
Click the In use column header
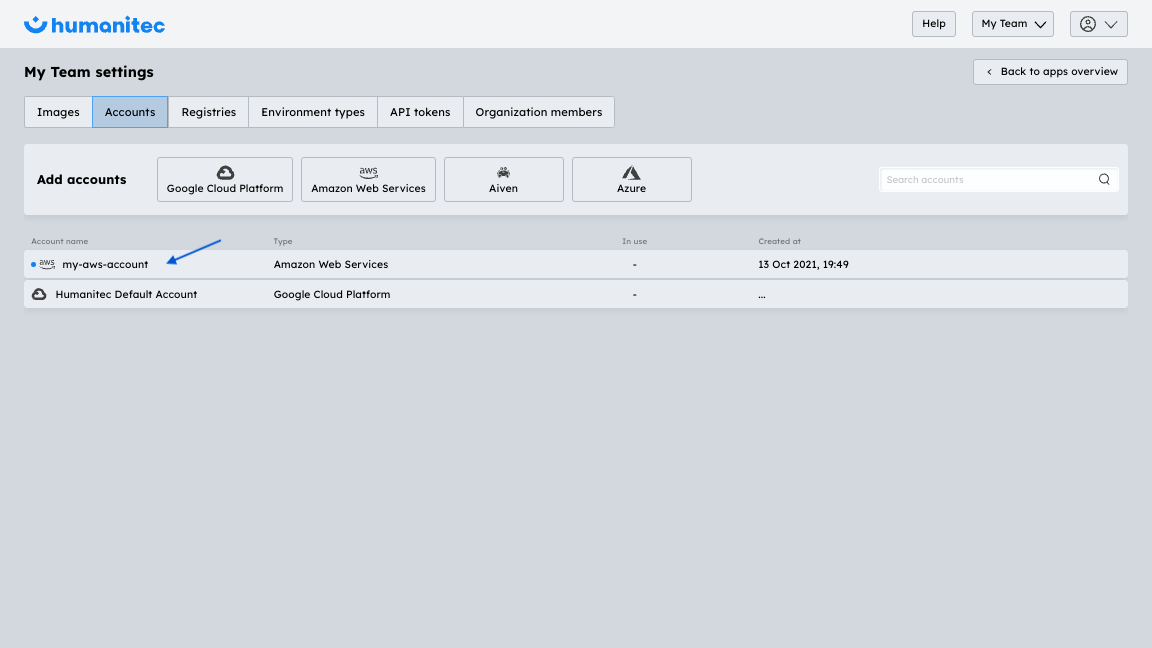[x=635, y=241]
